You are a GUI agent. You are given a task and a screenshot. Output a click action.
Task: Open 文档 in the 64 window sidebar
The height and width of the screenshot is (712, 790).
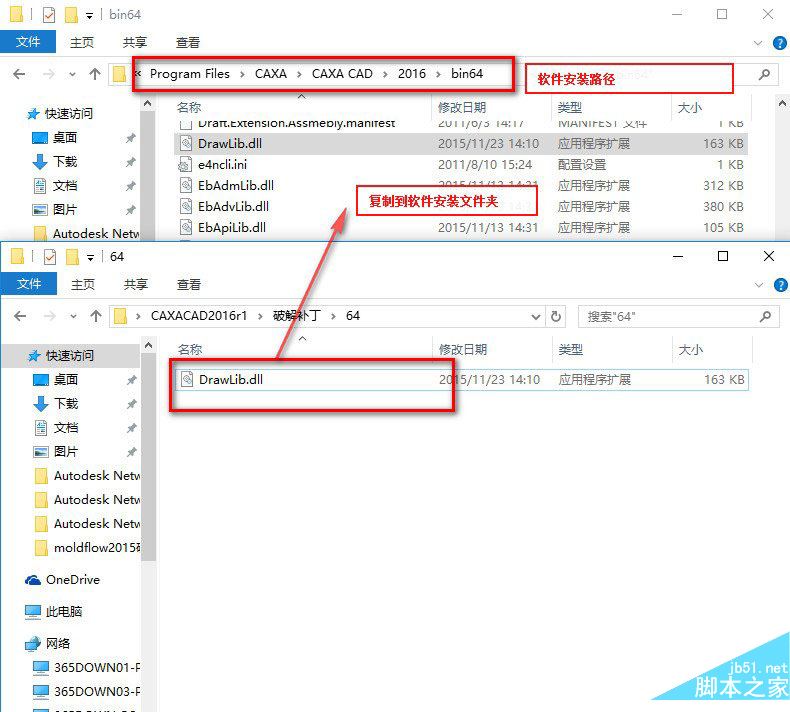(65, 428)
